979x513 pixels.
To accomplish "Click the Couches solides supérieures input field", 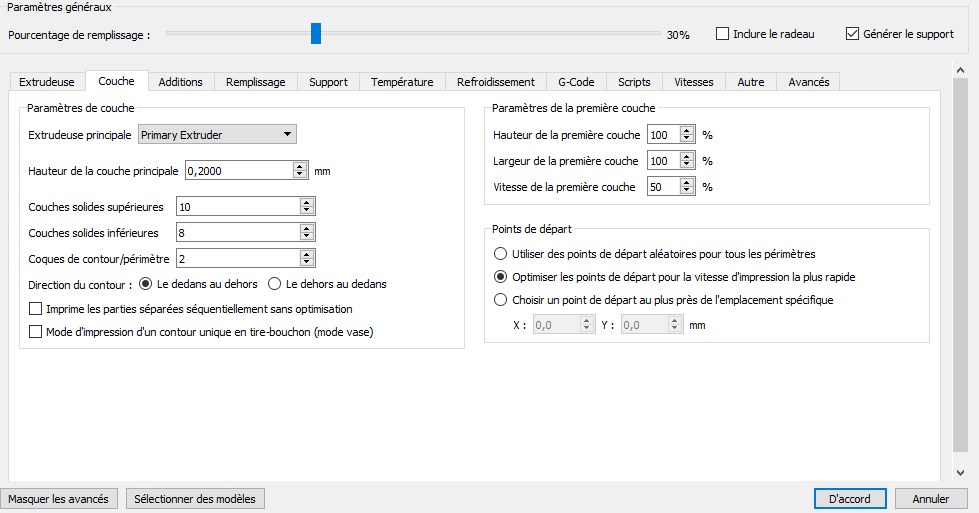I will click(x=236, y=207).
